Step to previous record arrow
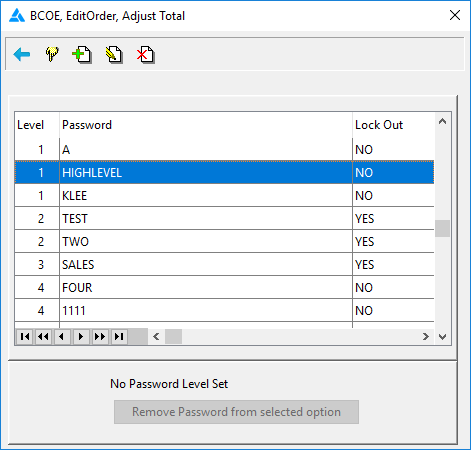The width and height of the screenshot is (471, 450). pos(62,337)
